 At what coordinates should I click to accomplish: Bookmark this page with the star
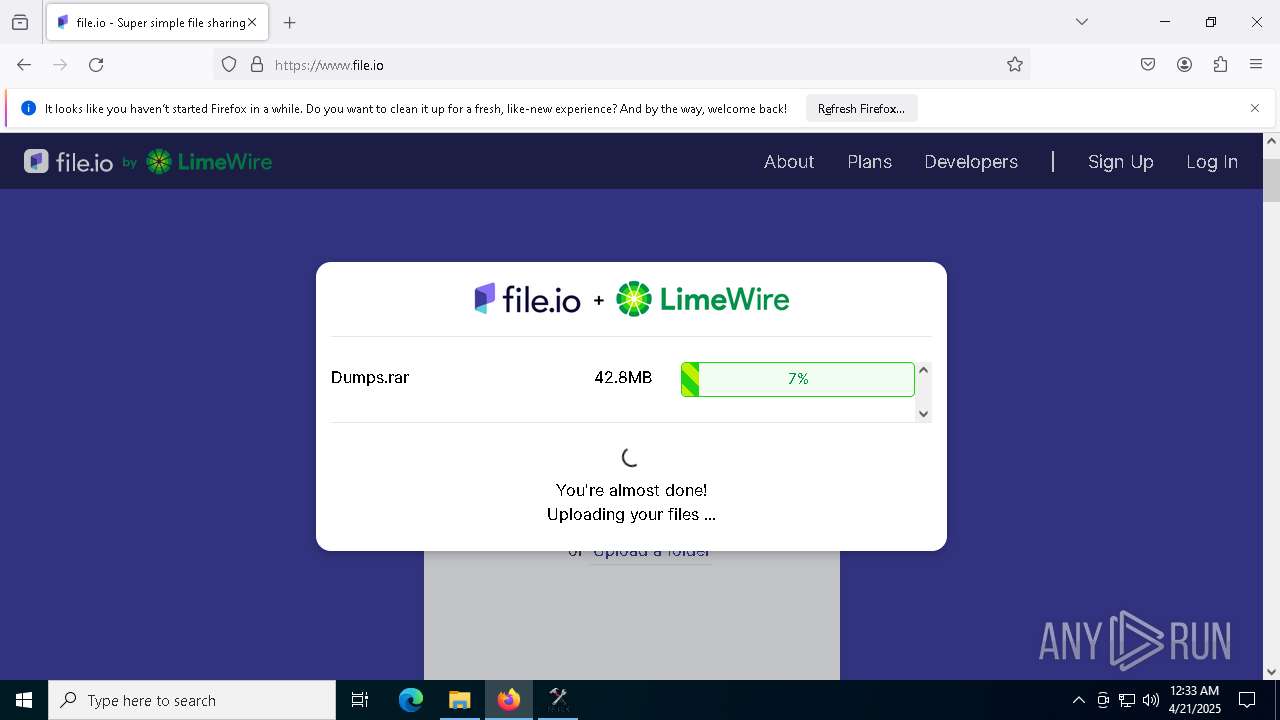click(1015, 65)
